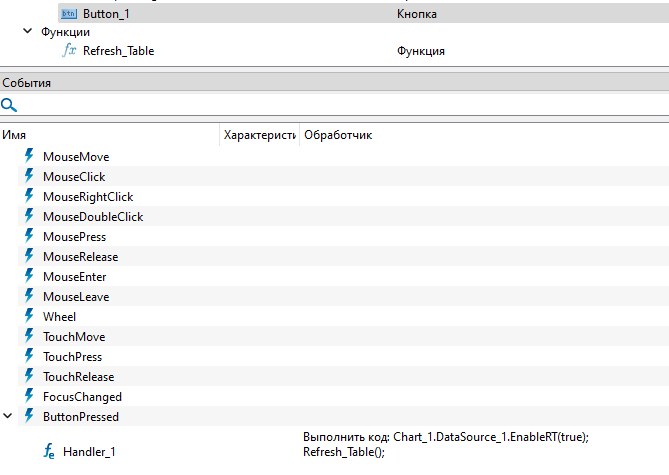This screenshot has width=669, height=475.
Task: Click the lightning icon beside Wheel
Action: [x=29, y=316]
